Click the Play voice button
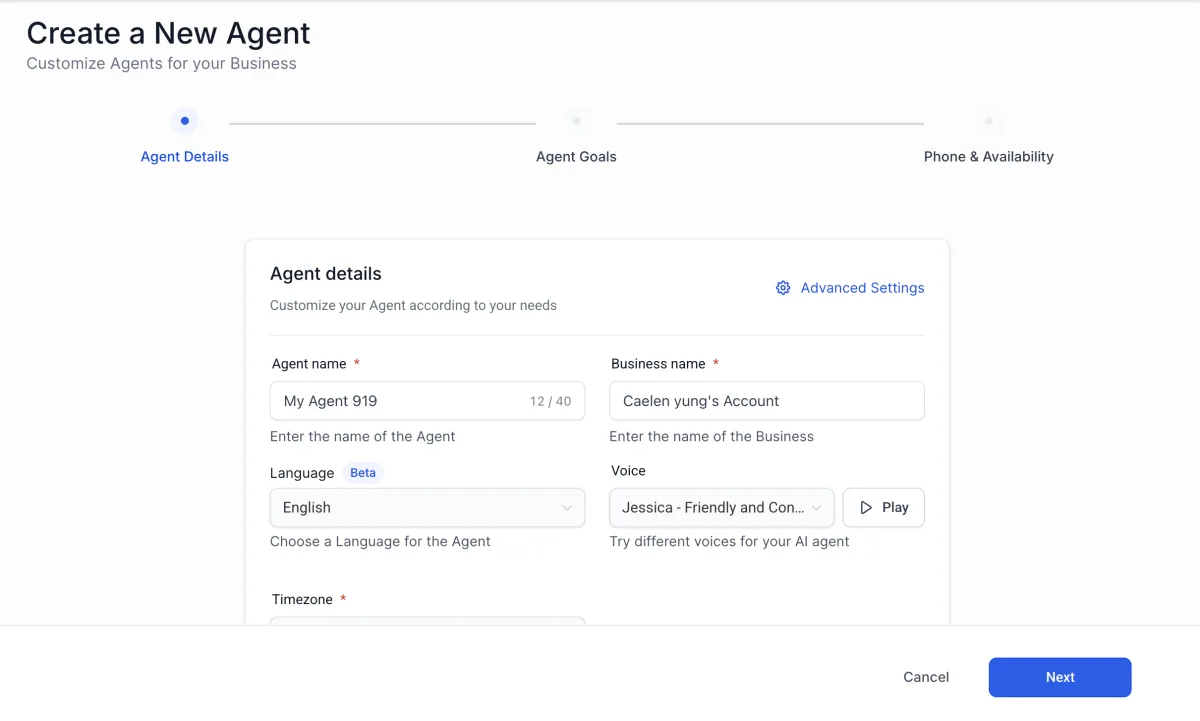Image resolution: width=1200 pixels, height=721 pixels. click(x=884, y=507)
